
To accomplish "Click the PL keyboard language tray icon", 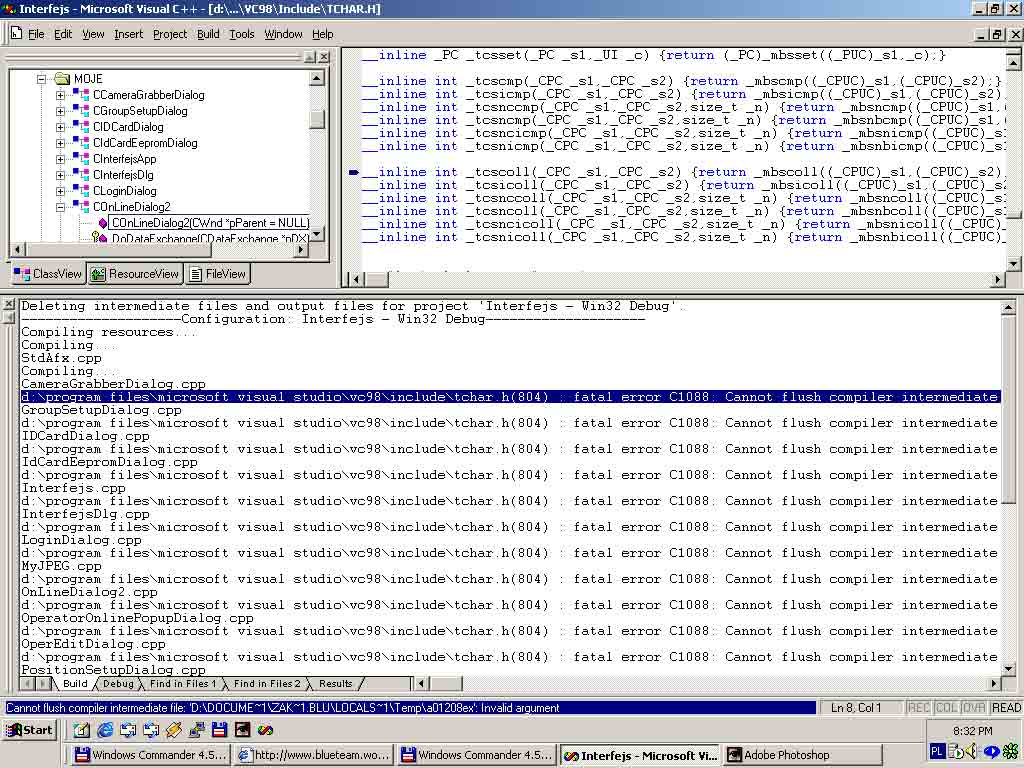I will tap(936, 752).
